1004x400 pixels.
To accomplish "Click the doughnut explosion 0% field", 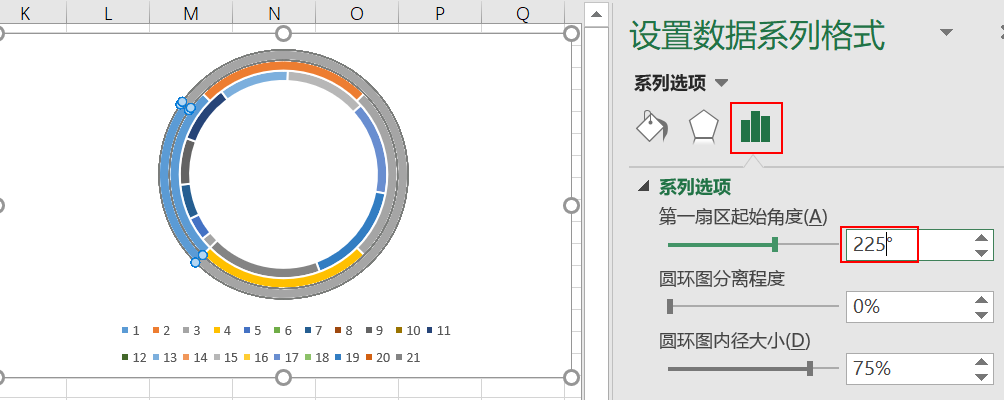I will (907, 307).
